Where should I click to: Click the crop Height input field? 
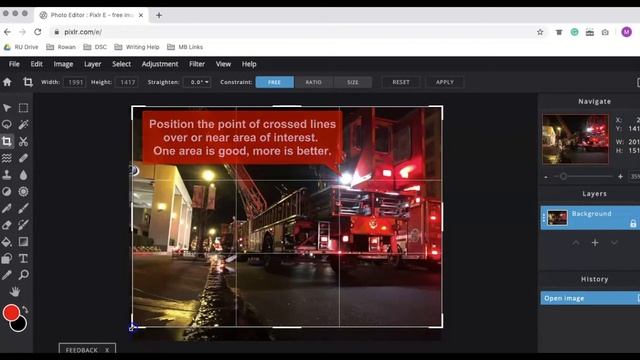127,82
